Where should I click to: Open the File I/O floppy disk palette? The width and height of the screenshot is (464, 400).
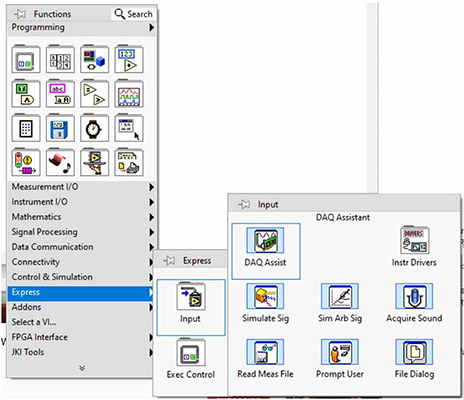[60, 128]
